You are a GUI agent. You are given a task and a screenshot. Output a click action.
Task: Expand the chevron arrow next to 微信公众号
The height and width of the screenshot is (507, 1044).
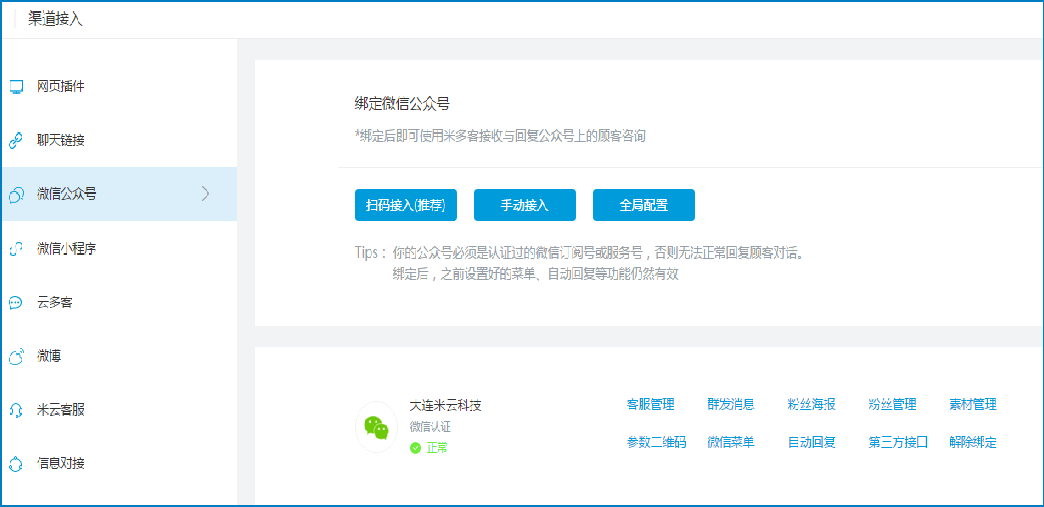pyautogui.click(x=206, y=194)
